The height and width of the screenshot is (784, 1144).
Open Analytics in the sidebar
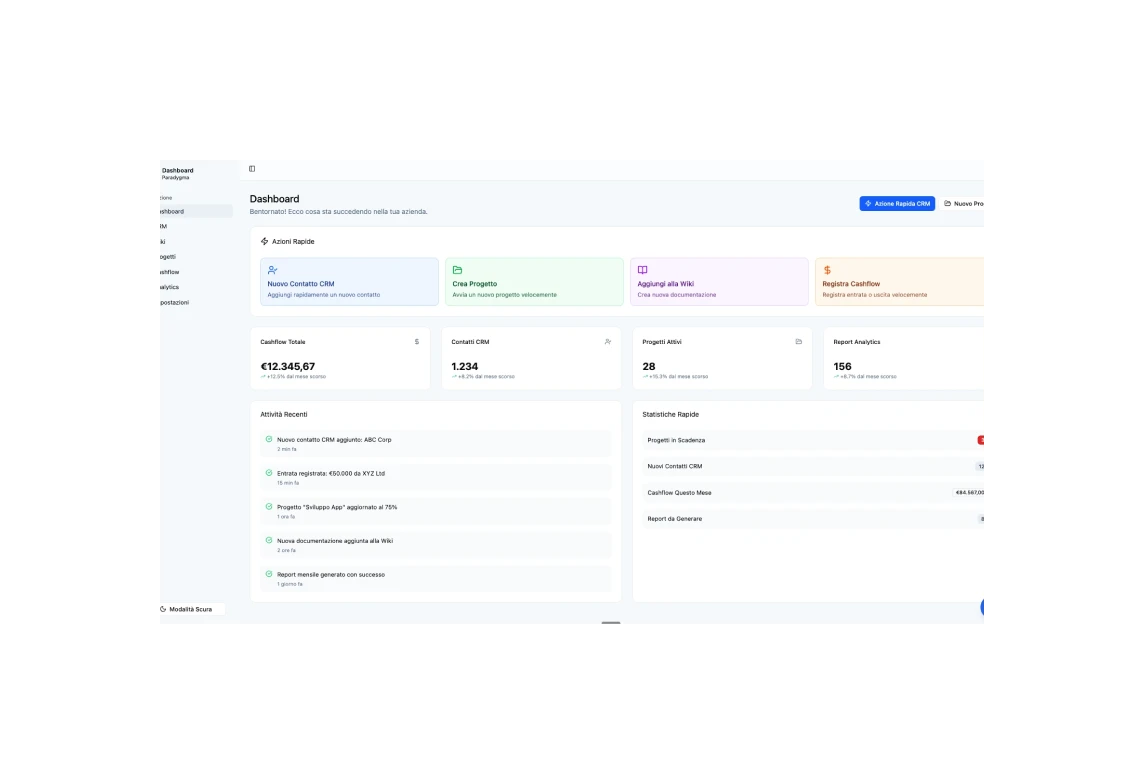tap(196, 287)
